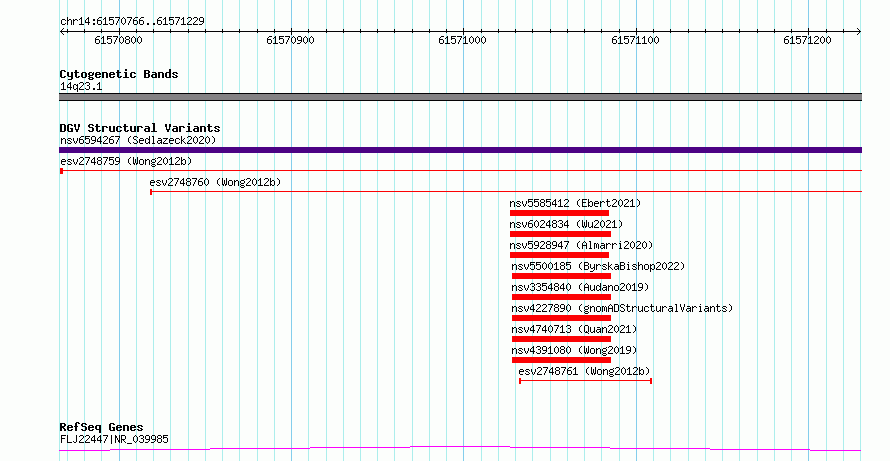Click the 61570800 ruler tick label
This screenshot has height=461, width=890.
[118, 40]
